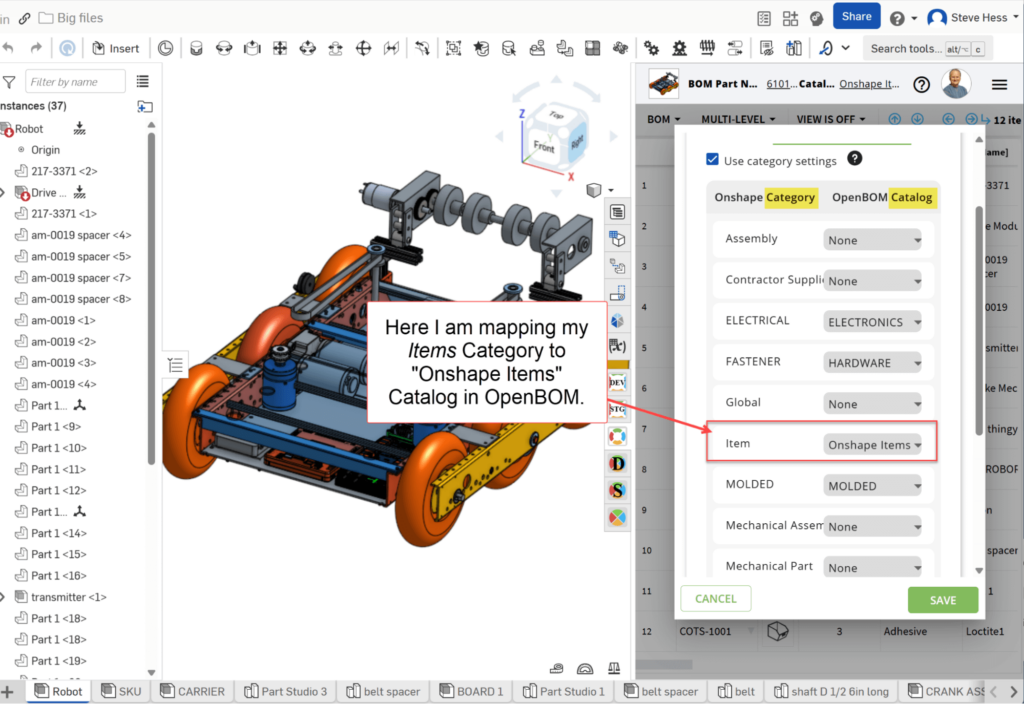Open the MULTI-LEVEL dropdown
The width and height of the screenshot is (1024, 704).
point(738,119)
